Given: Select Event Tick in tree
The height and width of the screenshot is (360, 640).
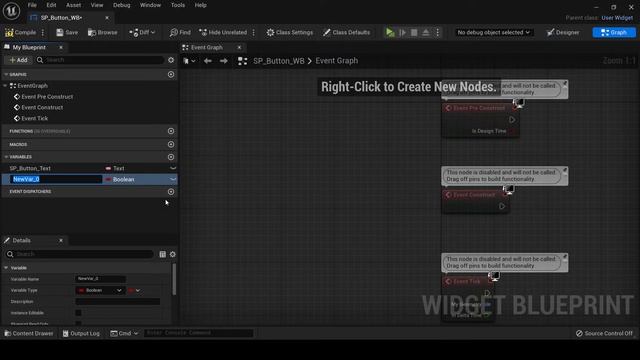Looking at the screenshot, I should click(34, 118).
